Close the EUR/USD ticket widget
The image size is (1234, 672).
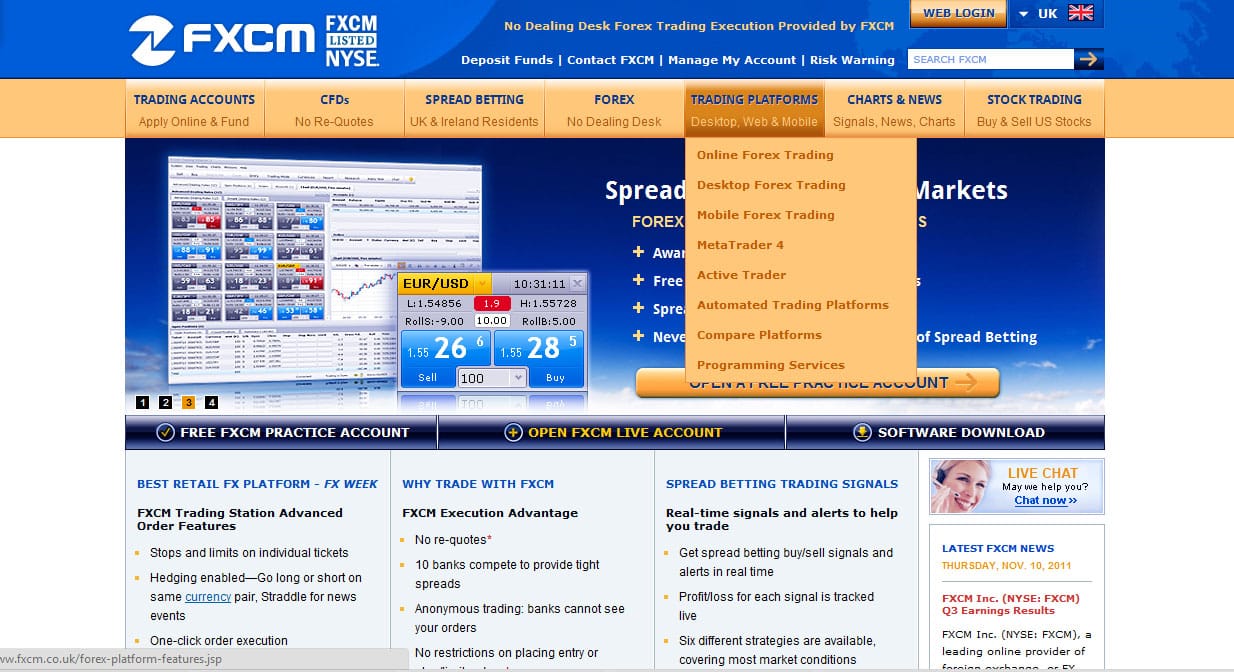pyautogui.click(x=577, y=284)
